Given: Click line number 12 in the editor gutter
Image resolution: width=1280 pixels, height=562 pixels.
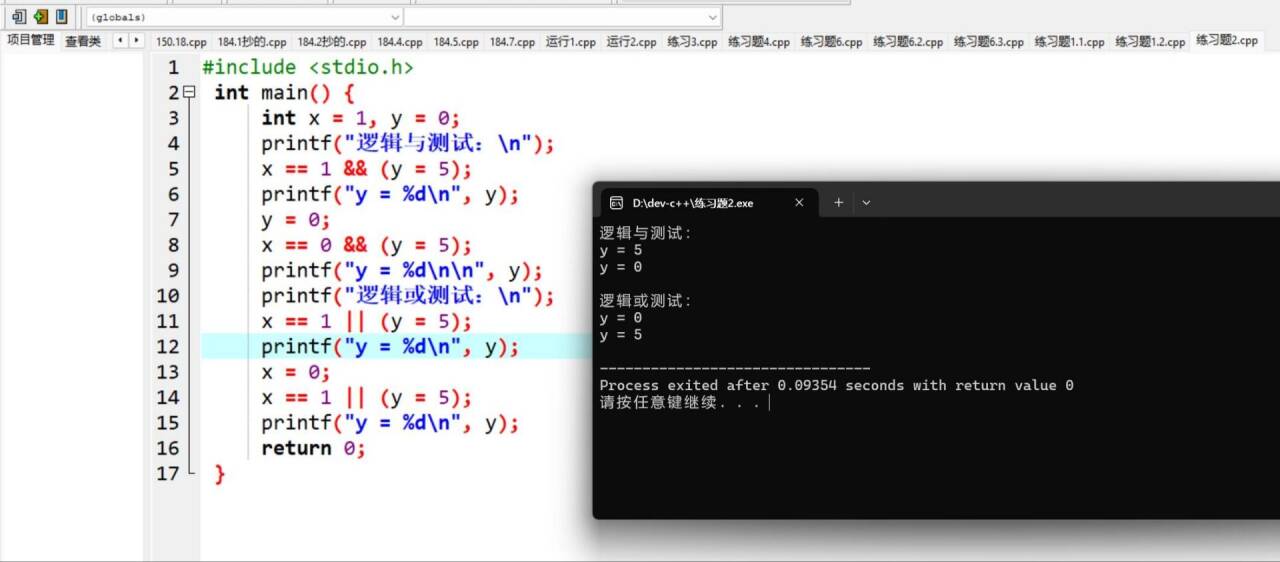Looking at the screenshot, I should tap(168, 347).
